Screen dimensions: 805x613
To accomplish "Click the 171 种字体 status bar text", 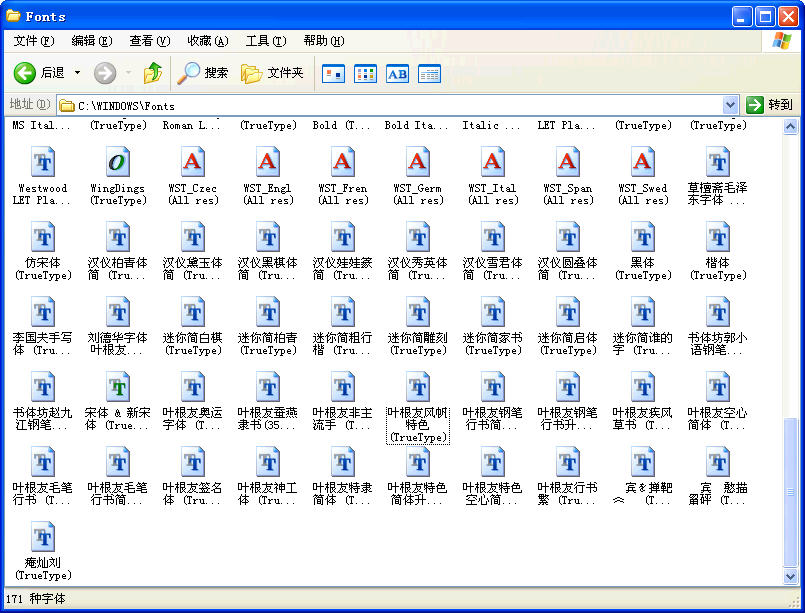I will click(x=36, y=599).
